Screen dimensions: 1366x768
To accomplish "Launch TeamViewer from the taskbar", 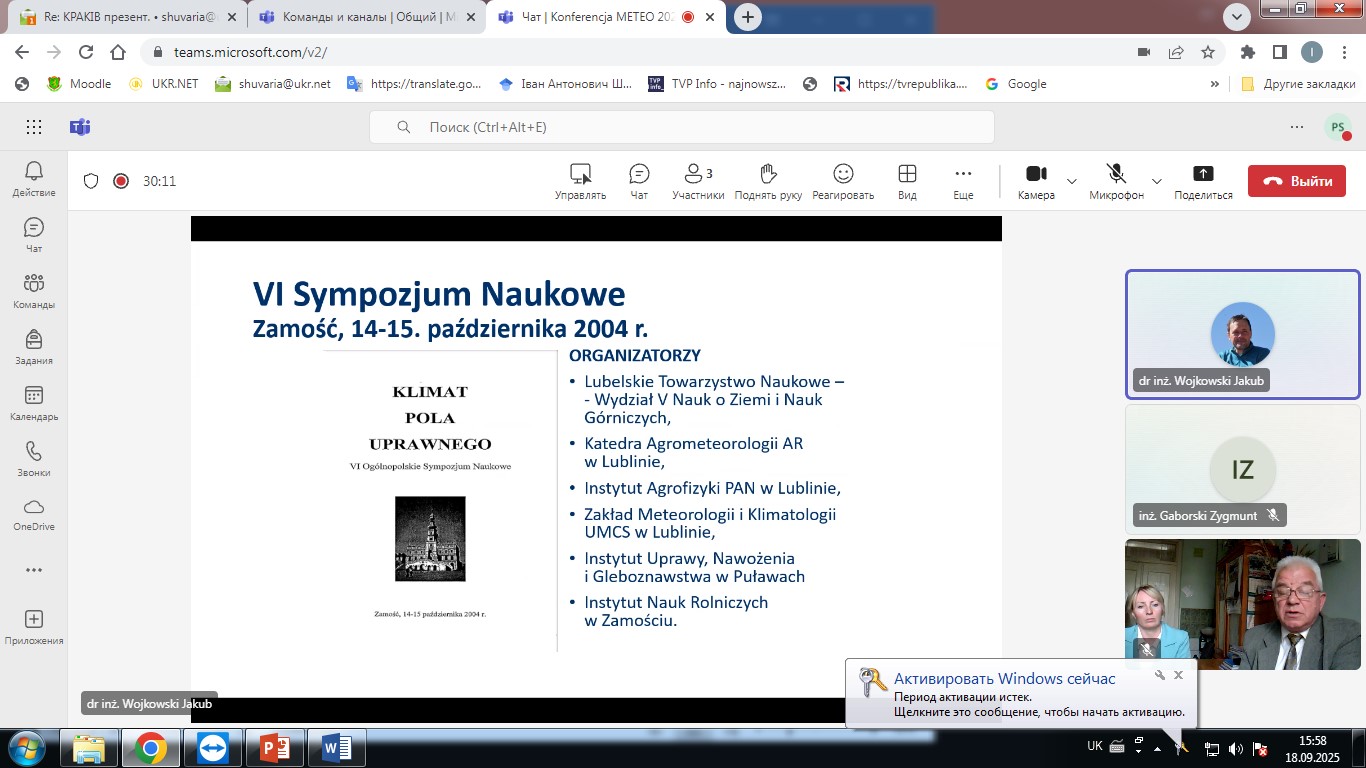I will coord(213,748).
